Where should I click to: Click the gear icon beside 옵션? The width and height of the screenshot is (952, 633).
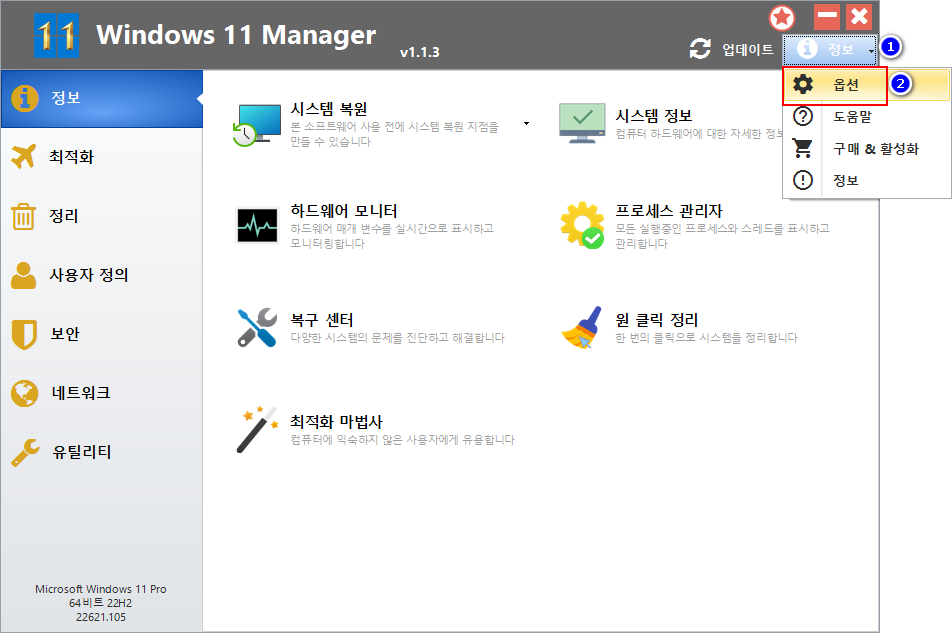803,84
